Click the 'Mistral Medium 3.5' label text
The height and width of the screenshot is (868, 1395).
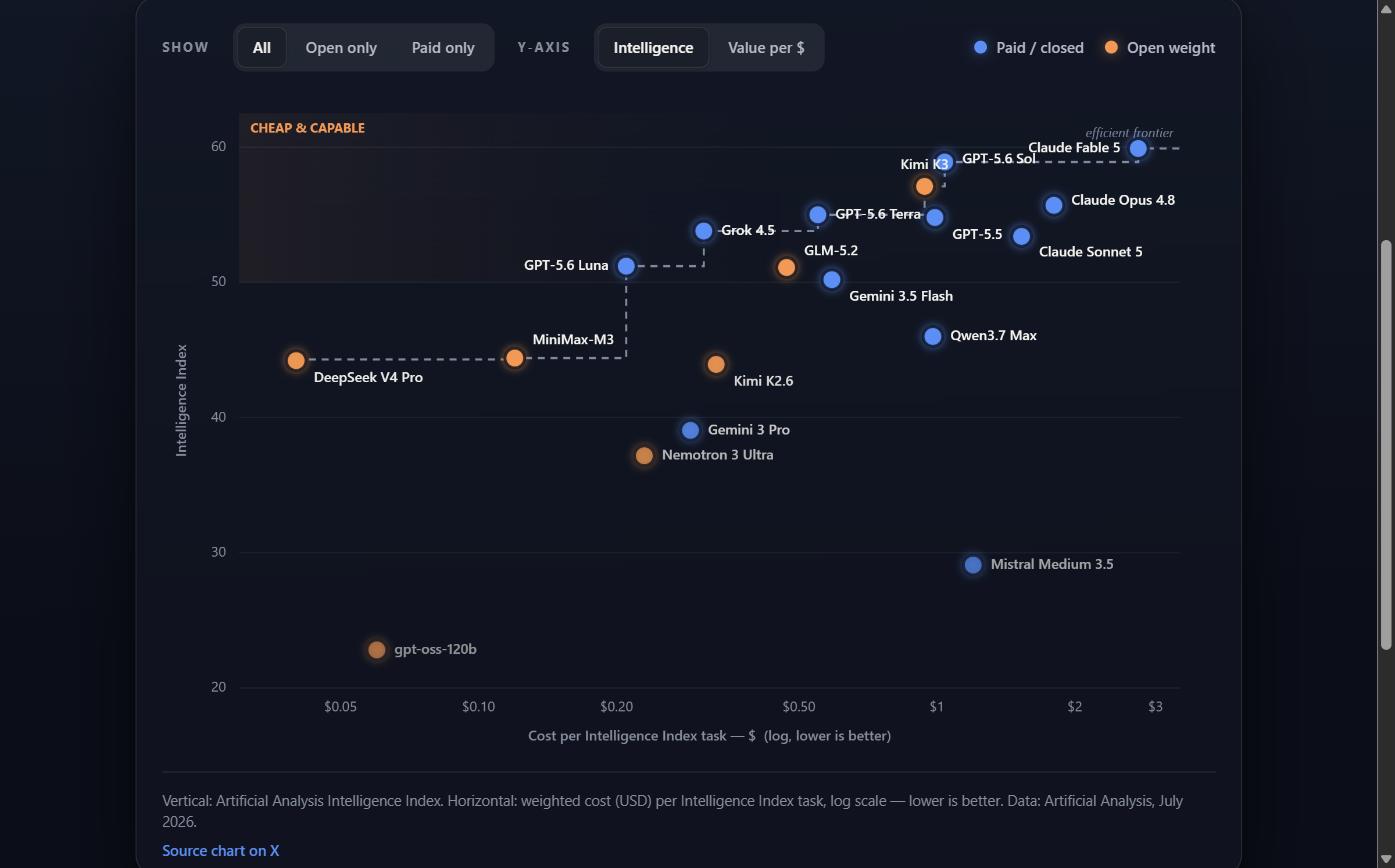pyautogui.click(x=1052, y=564)
